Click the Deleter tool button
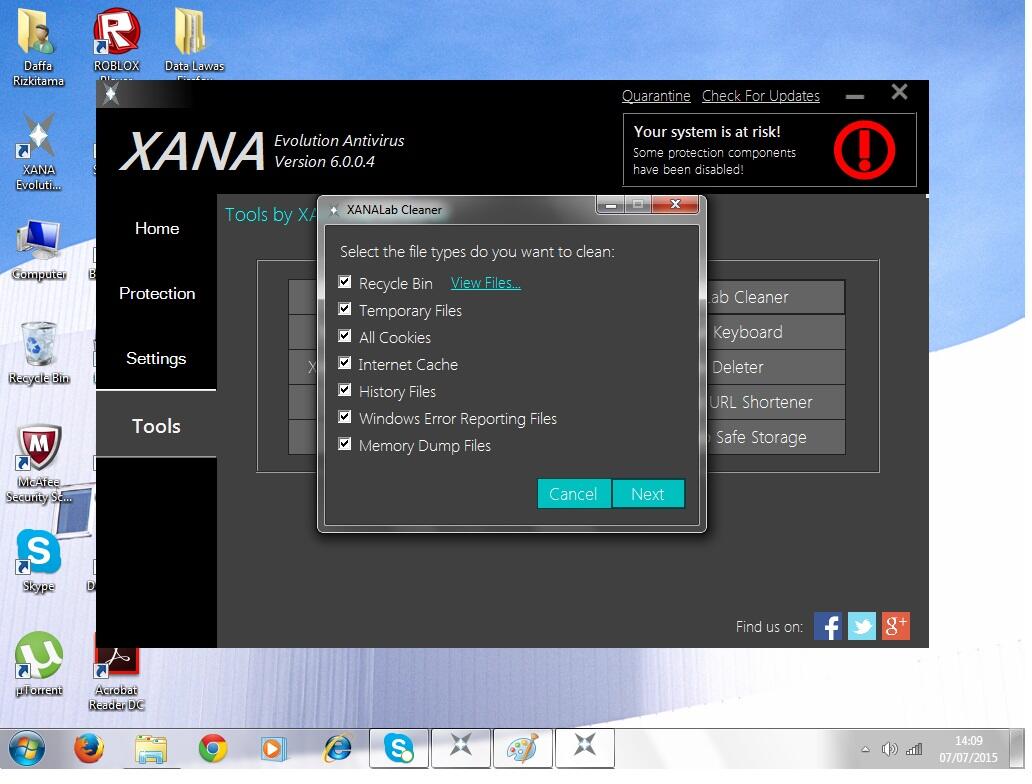Screen dimensions: 1032x784 [775, 367]
